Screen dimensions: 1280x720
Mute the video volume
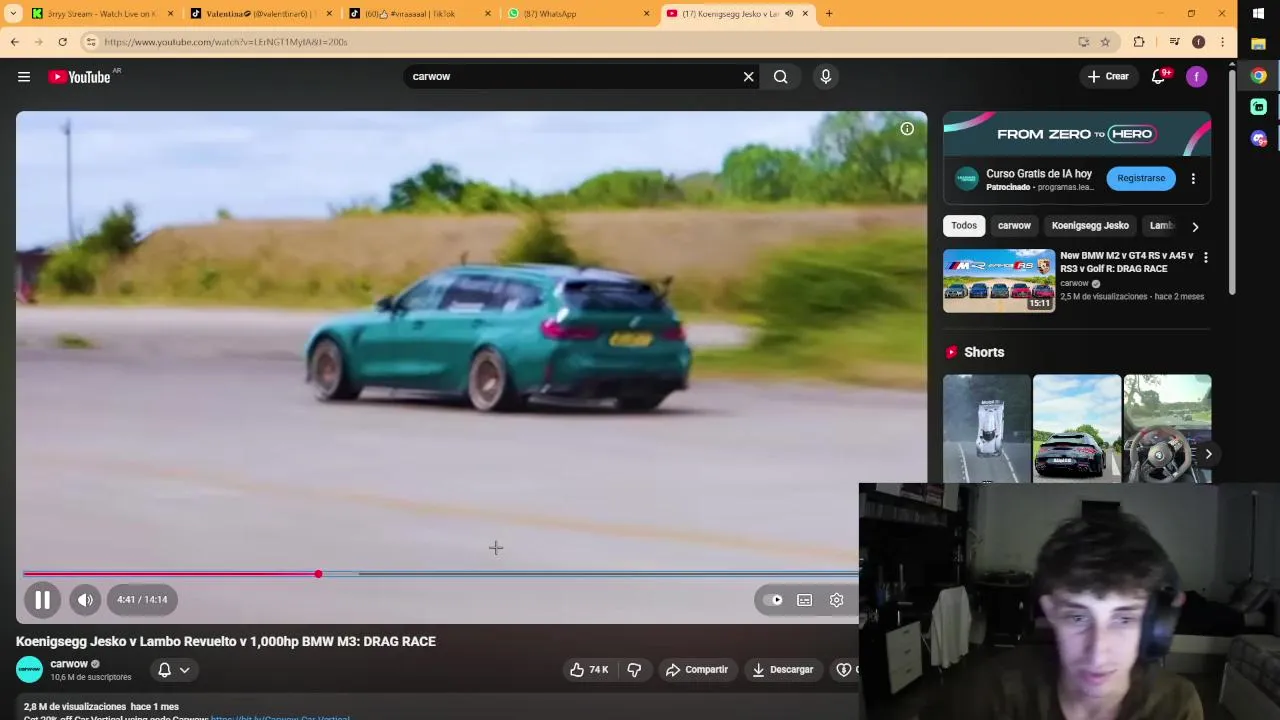(85, 600)
